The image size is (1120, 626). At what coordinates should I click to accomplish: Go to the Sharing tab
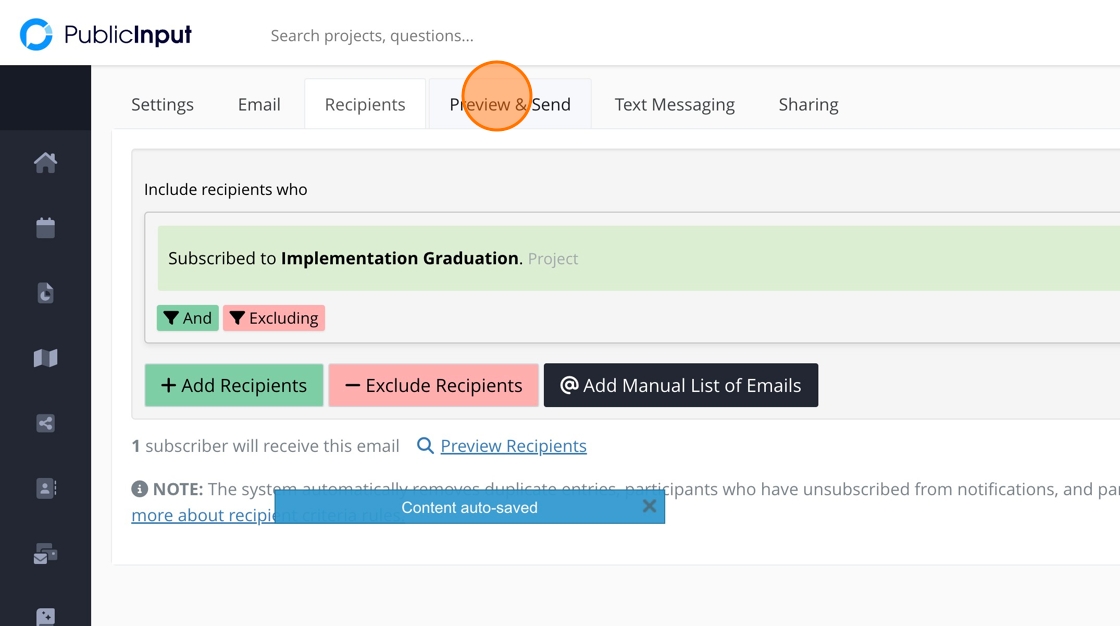808,104
